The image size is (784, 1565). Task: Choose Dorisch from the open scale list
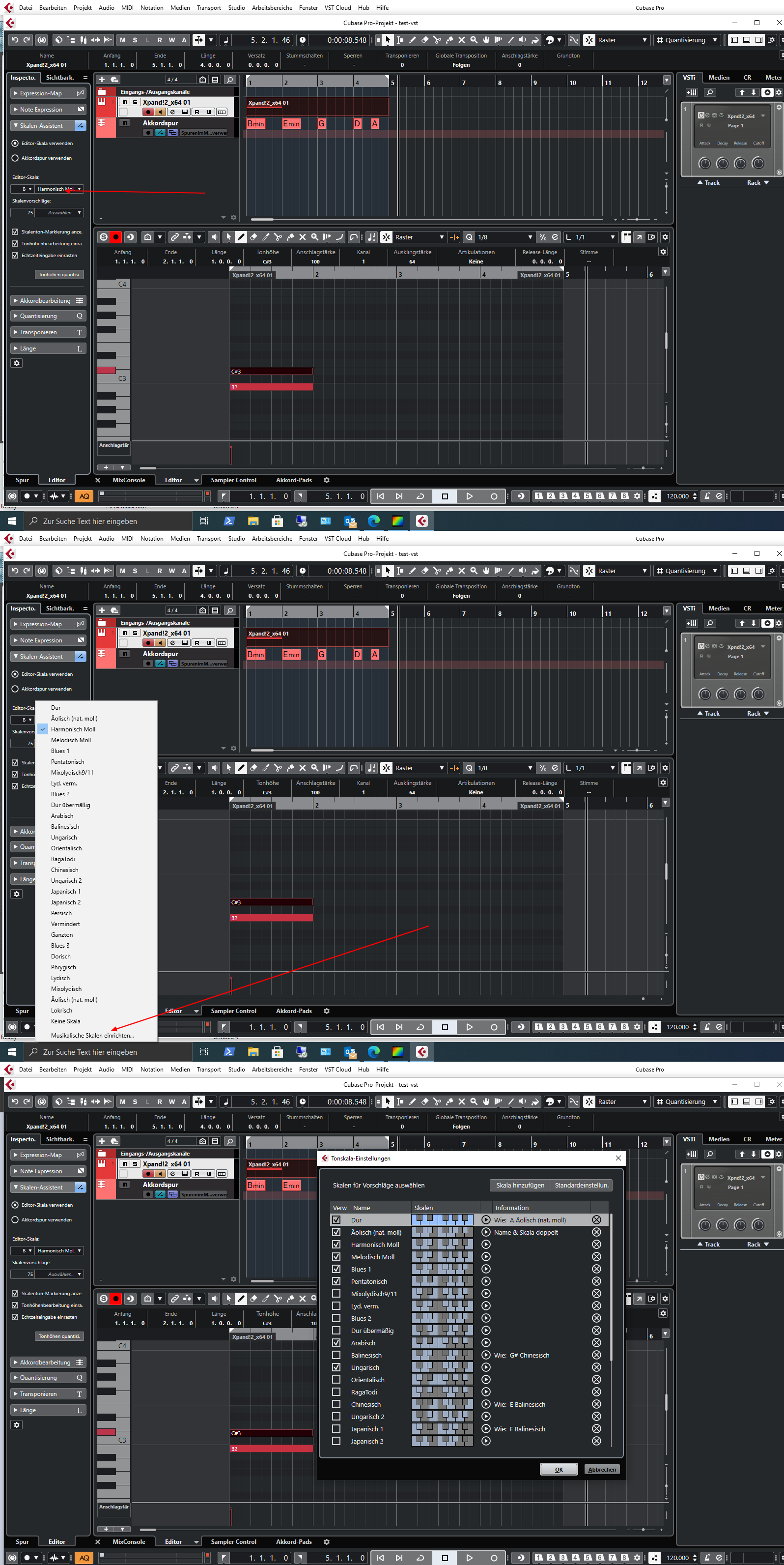(x=61, y=956)
